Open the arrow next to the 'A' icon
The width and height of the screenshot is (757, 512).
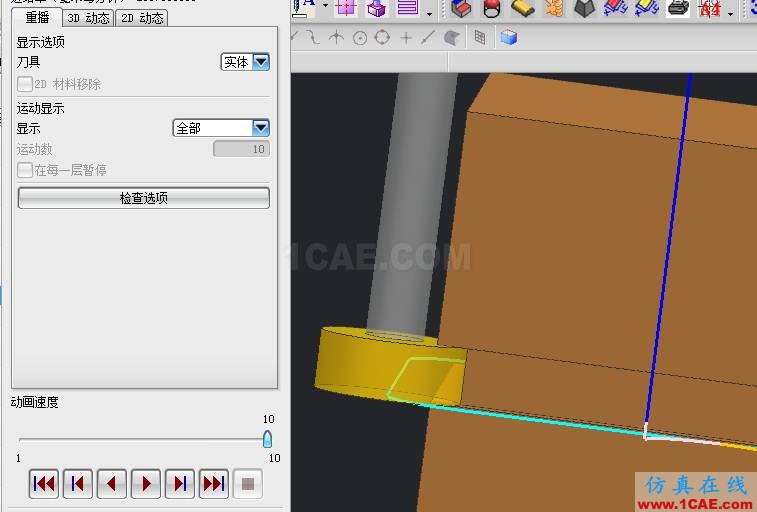(x=325, y=7)
